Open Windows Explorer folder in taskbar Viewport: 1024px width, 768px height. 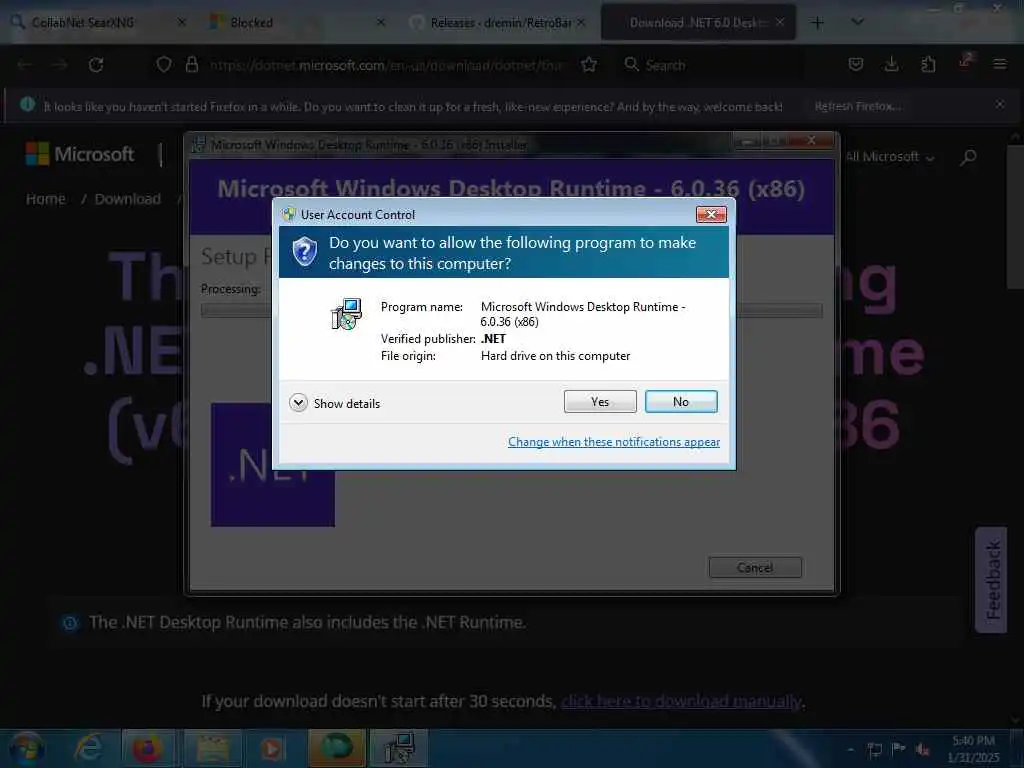(x=212, y=748)
